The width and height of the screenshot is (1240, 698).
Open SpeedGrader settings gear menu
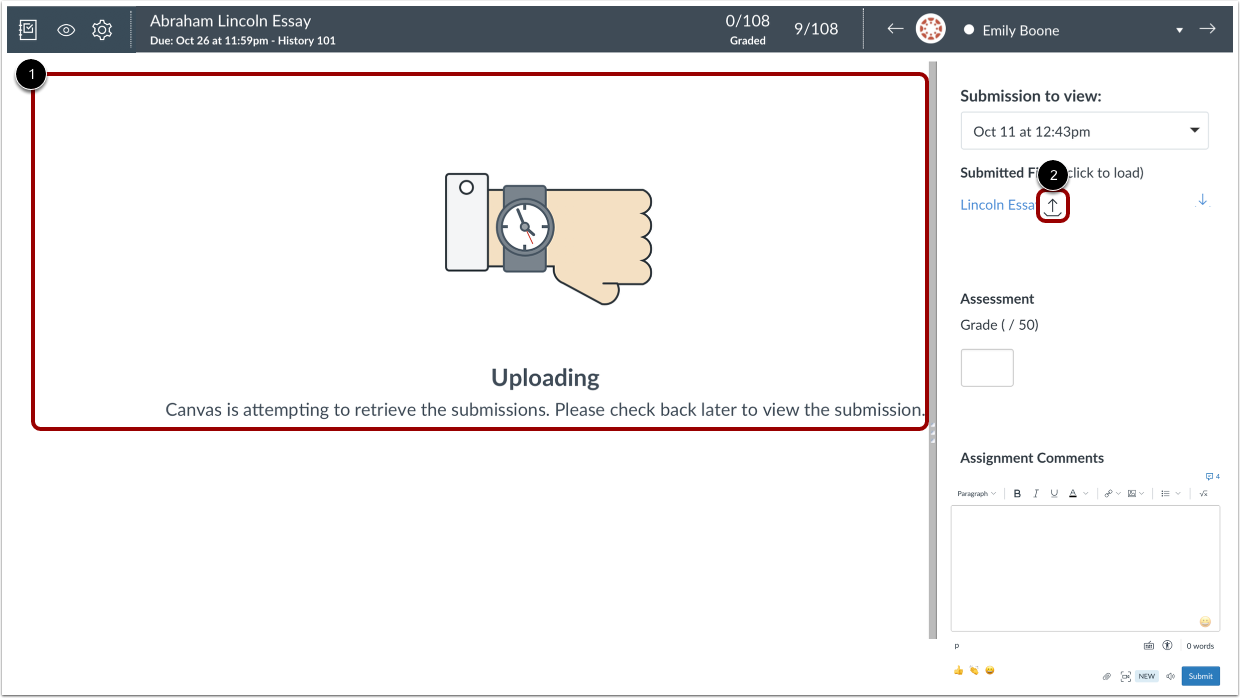(101, 29)
